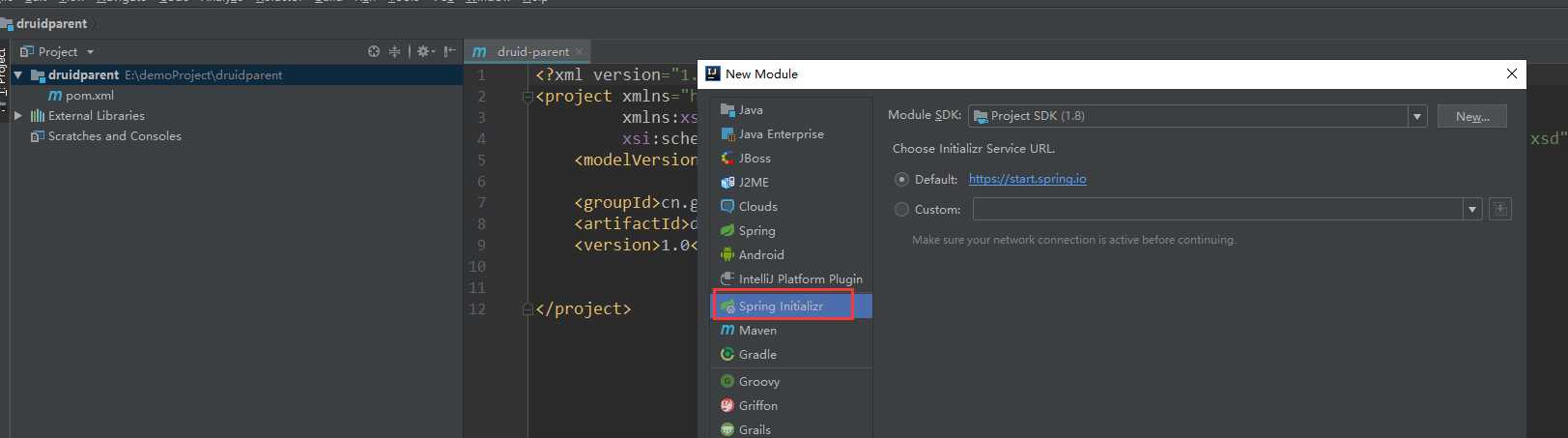Select Spring leaf icon entry

click(727, 231)
